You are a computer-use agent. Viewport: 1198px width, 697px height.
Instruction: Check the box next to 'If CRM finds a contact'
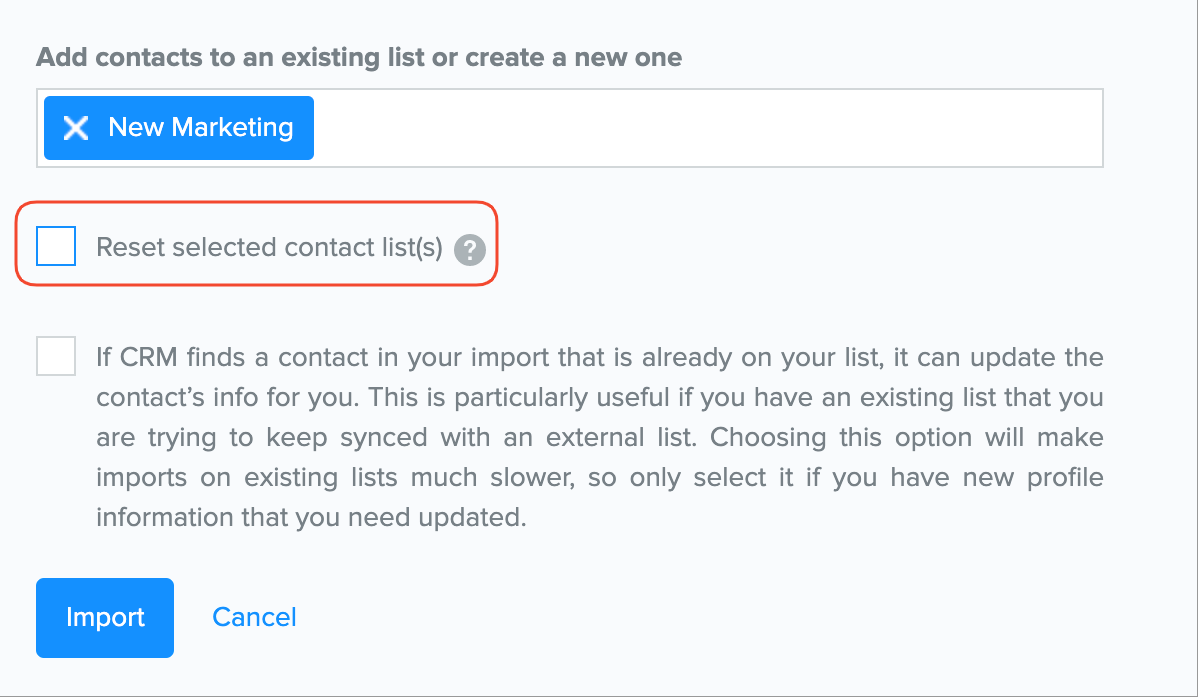coord(56,356)
